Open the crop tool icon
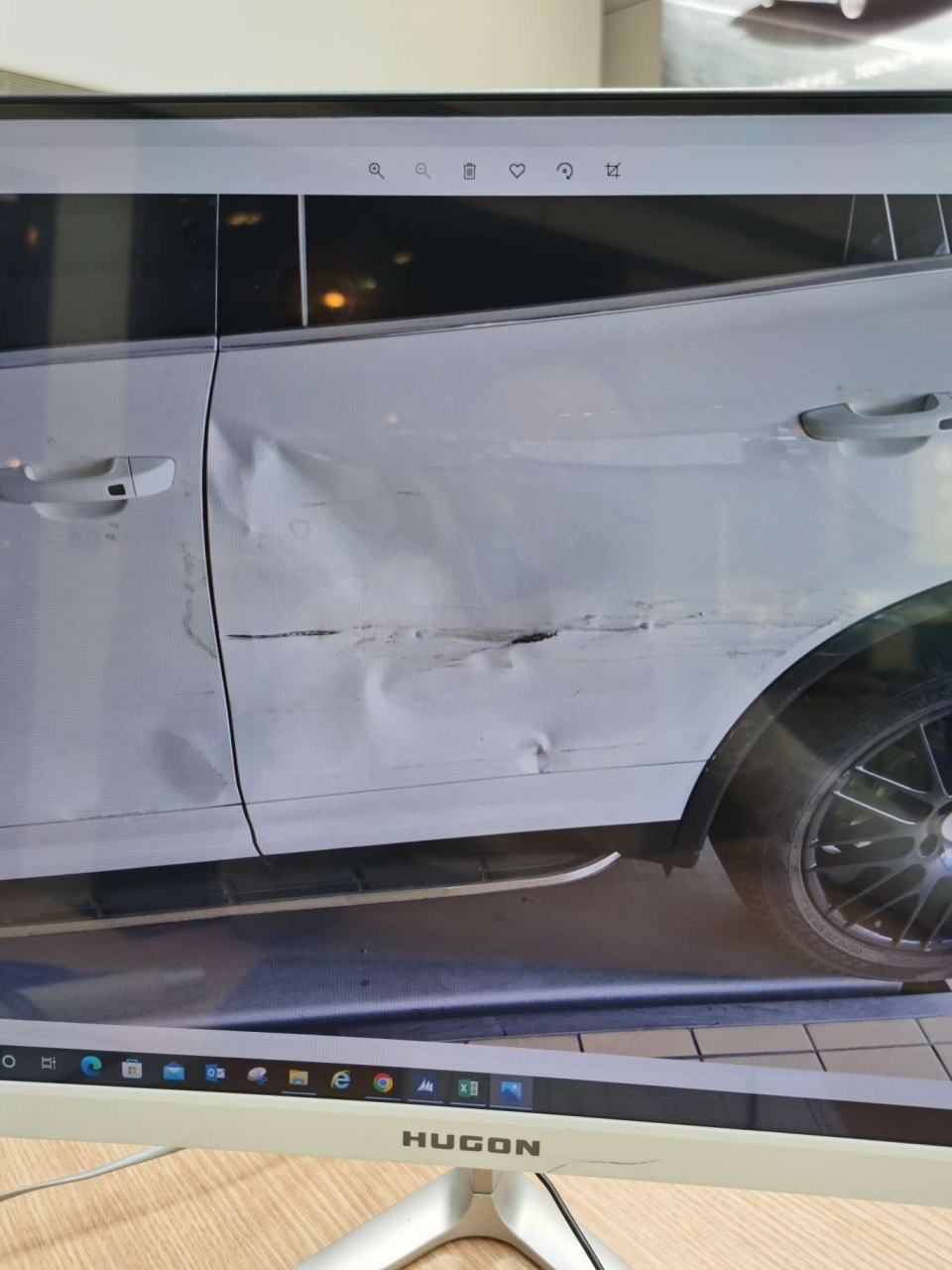 pos(612,171)
